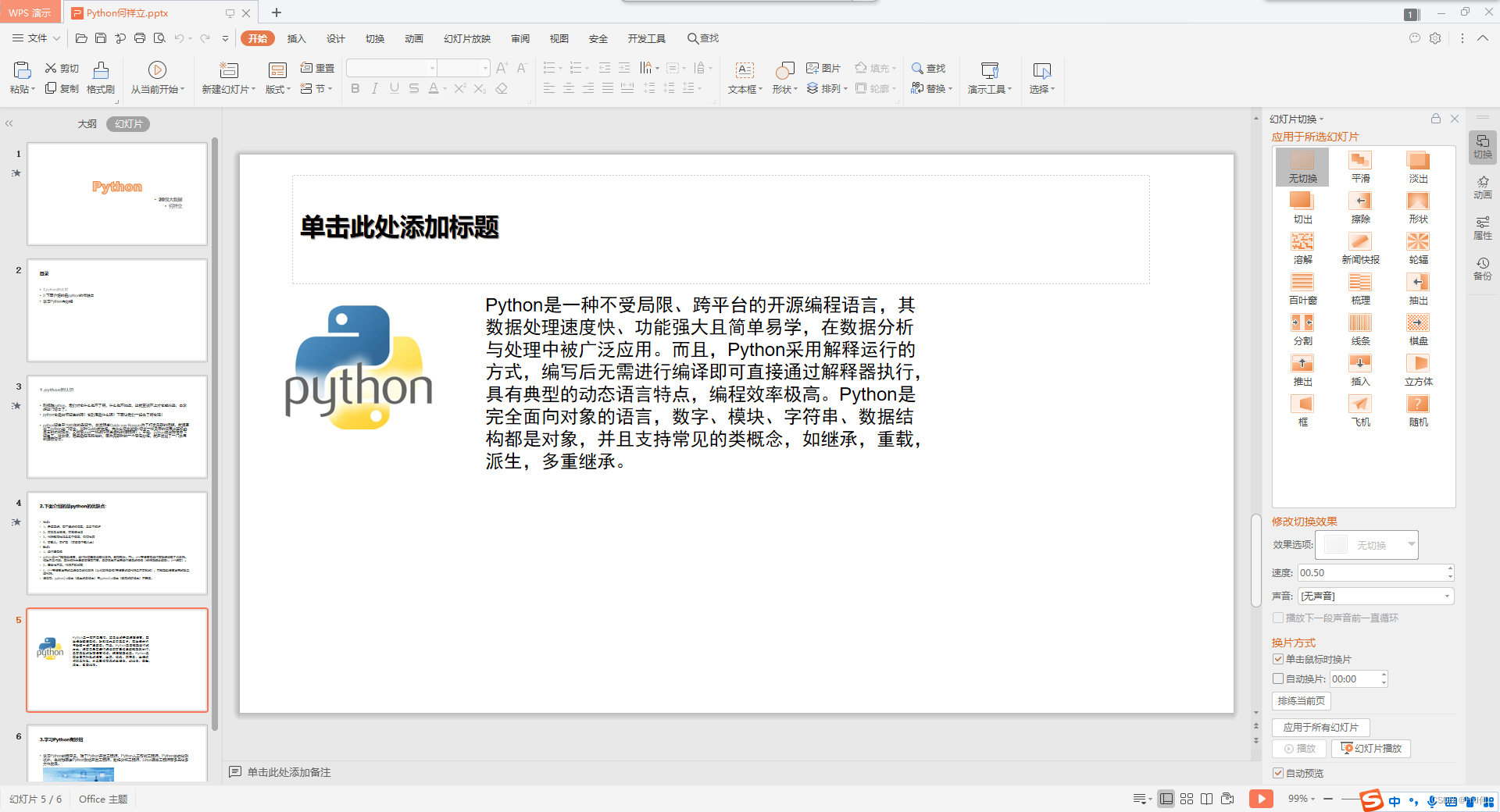This screenshot has width=1500, height=812.
Task: Select the 新闻快报 transition effect
Action: point(1360,248)
